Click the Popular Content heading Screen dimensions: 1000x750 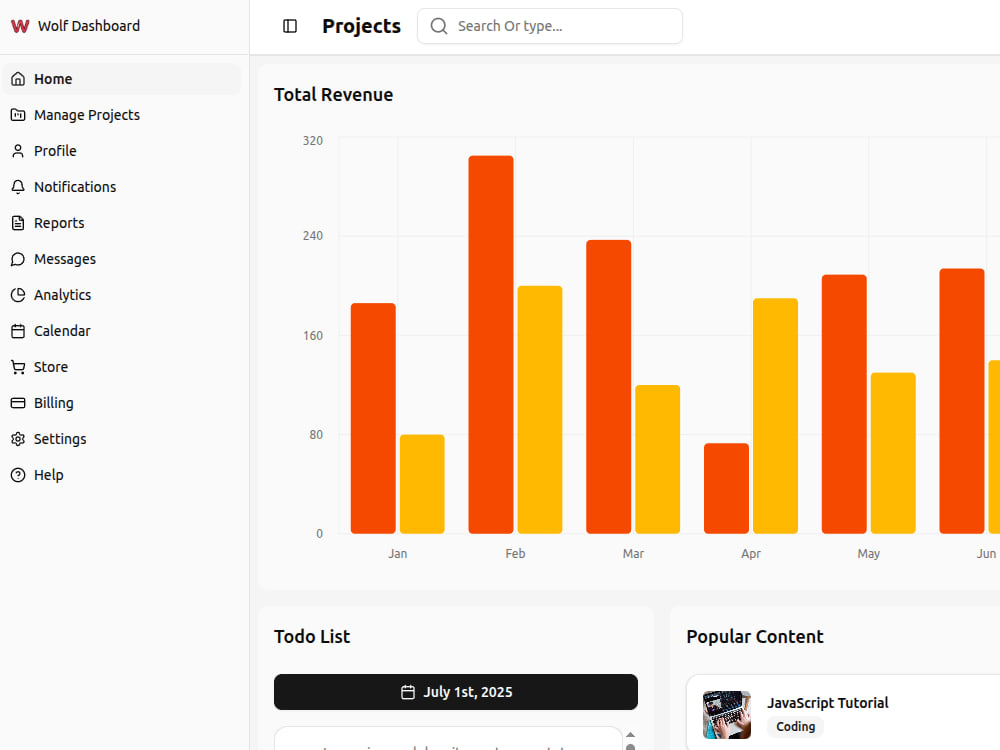click(x=754, y=636)
